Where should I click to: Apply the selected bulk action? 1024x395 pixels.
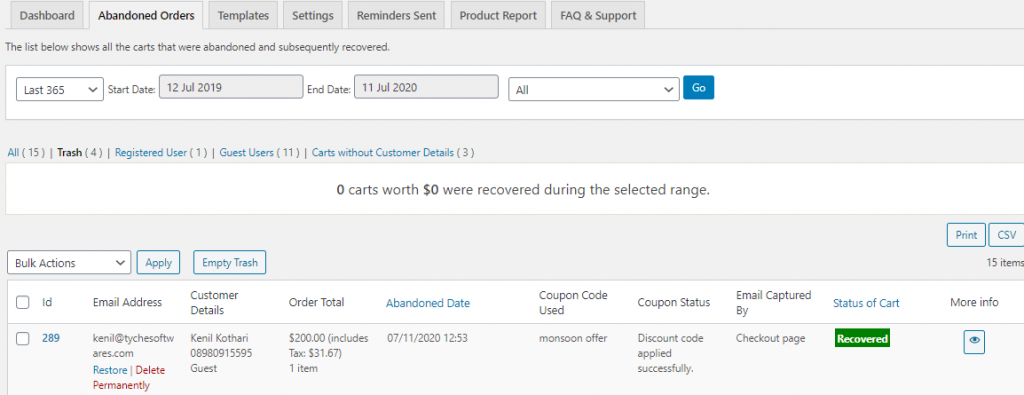159,262
